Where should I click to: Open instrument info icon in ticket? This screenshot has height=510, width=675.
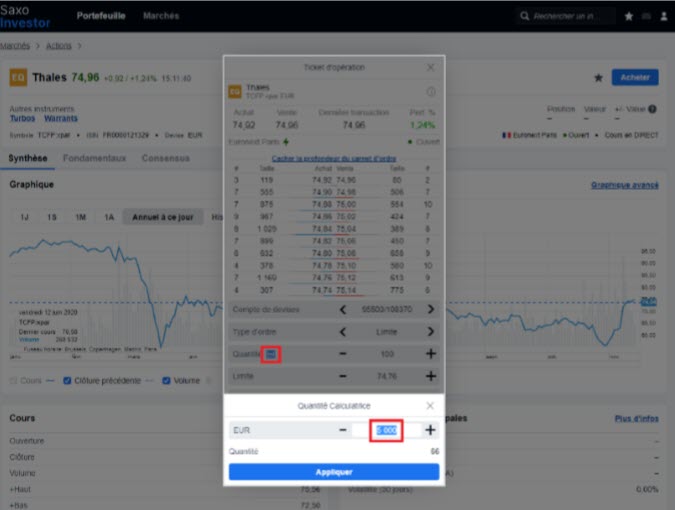(430, 92)
